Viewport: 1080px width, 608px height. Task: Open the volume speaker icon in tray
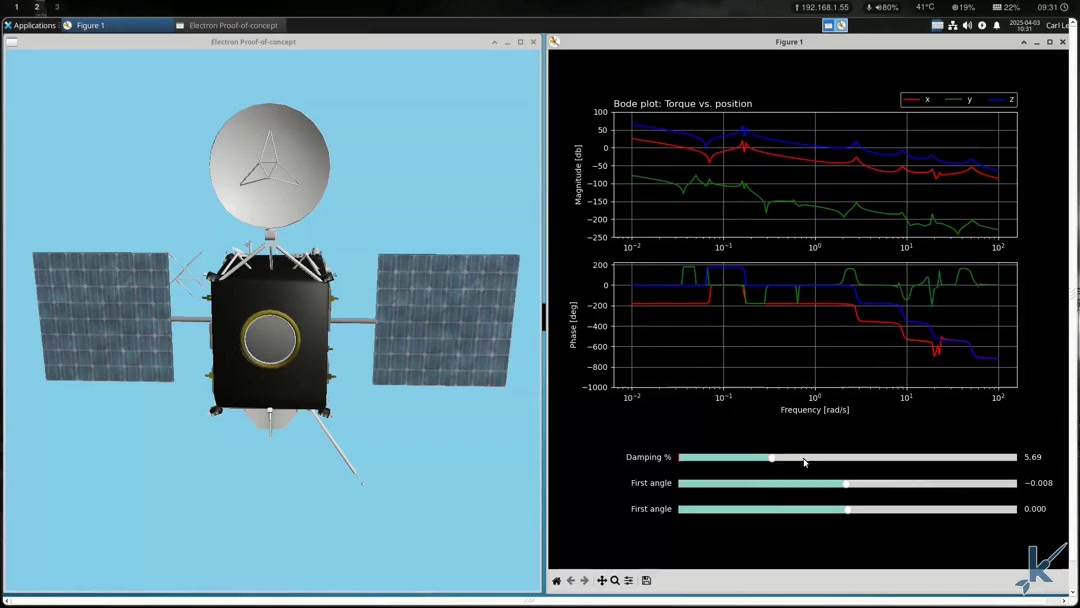coord(967,25)
